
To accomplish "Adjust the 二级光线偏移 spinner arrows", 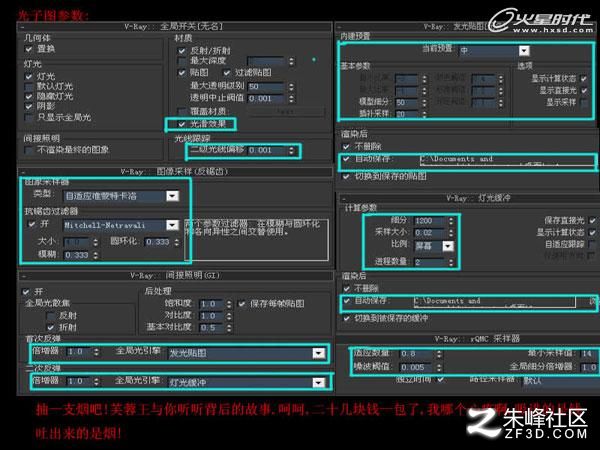I will point(292,150).
